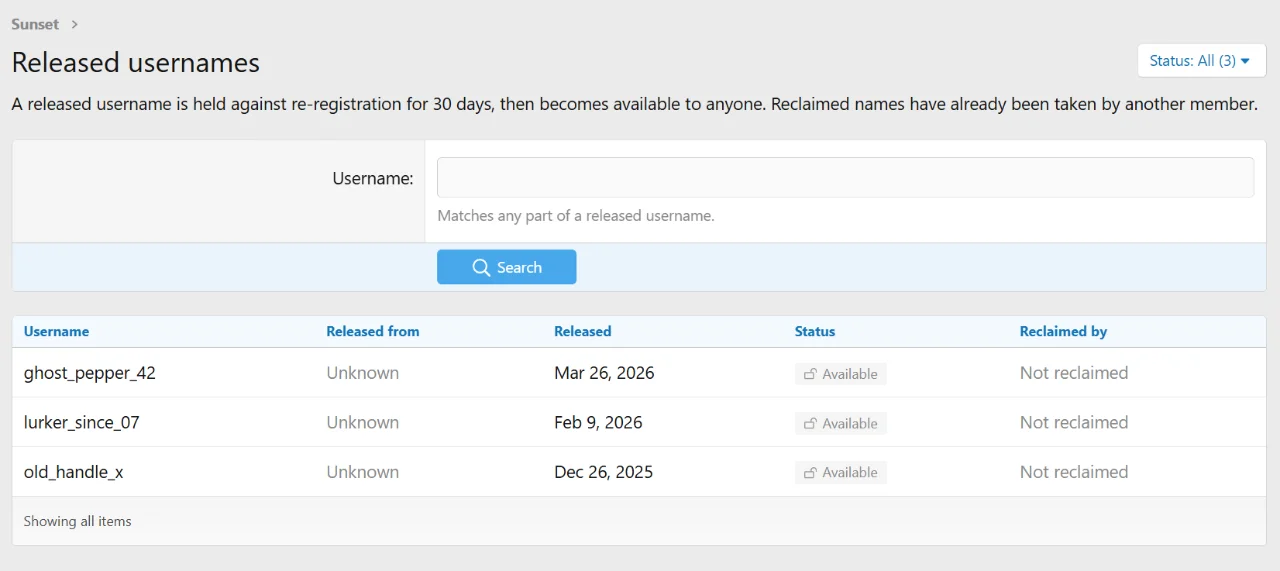
Task: Sort by the Status column header
Action: point(815,331)
